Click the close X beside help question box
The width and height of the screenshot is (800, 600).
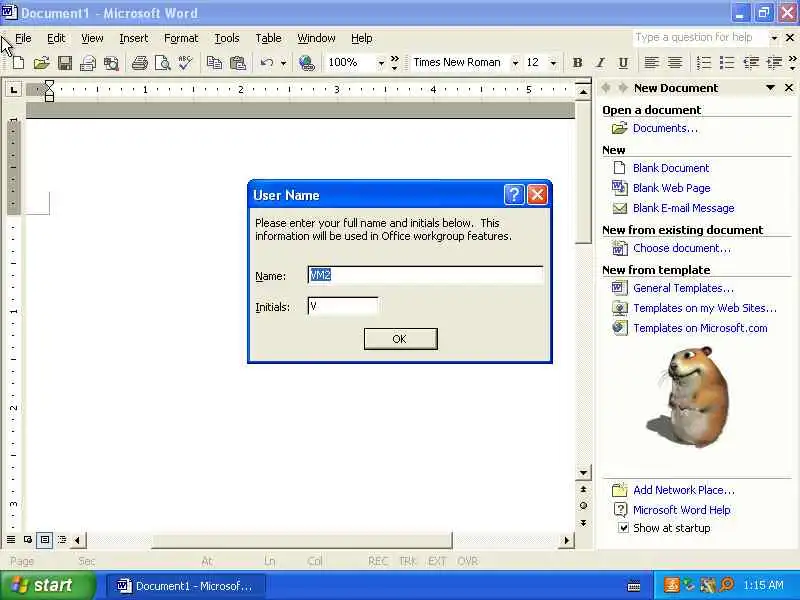[x=790, y=38]
